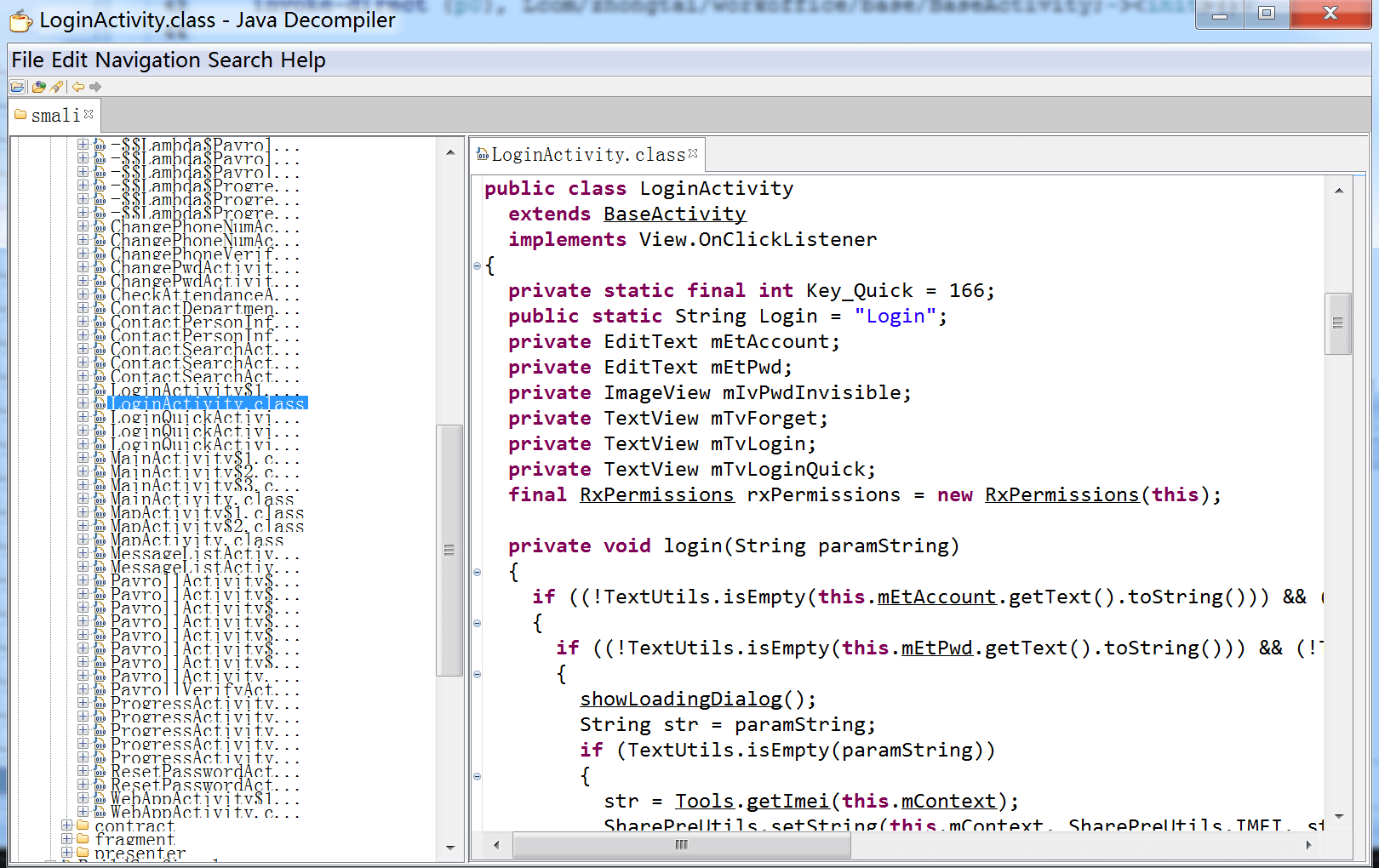1379x868 pixels.
Task: Follow the BaseActivity link in extends clause
Action: coord(675,214)
